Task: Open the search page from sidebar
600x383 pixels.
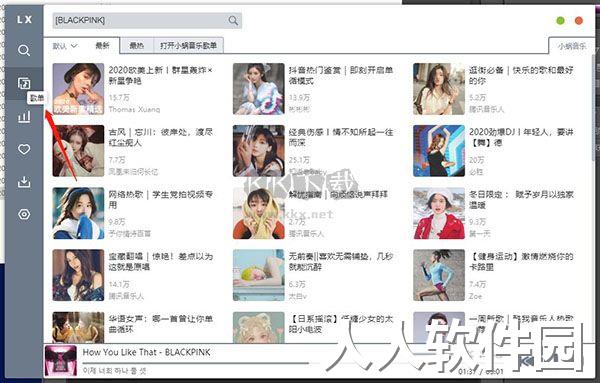Action: [24, 50]
